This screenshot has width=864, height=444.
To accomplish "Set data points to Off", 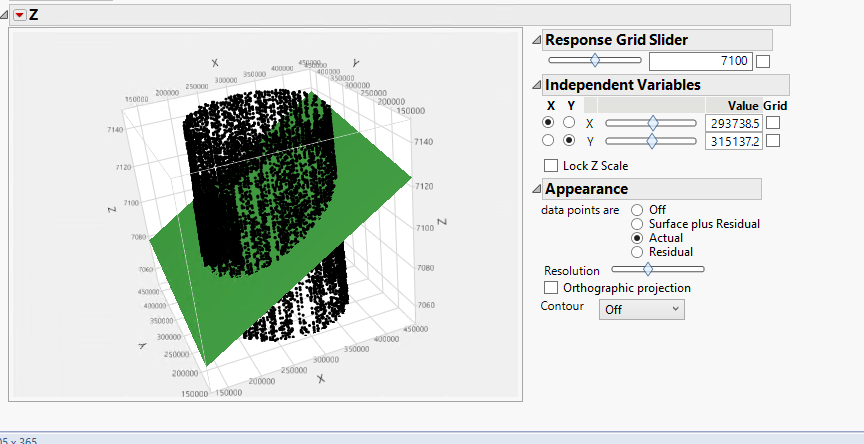I will click(636, 210).
